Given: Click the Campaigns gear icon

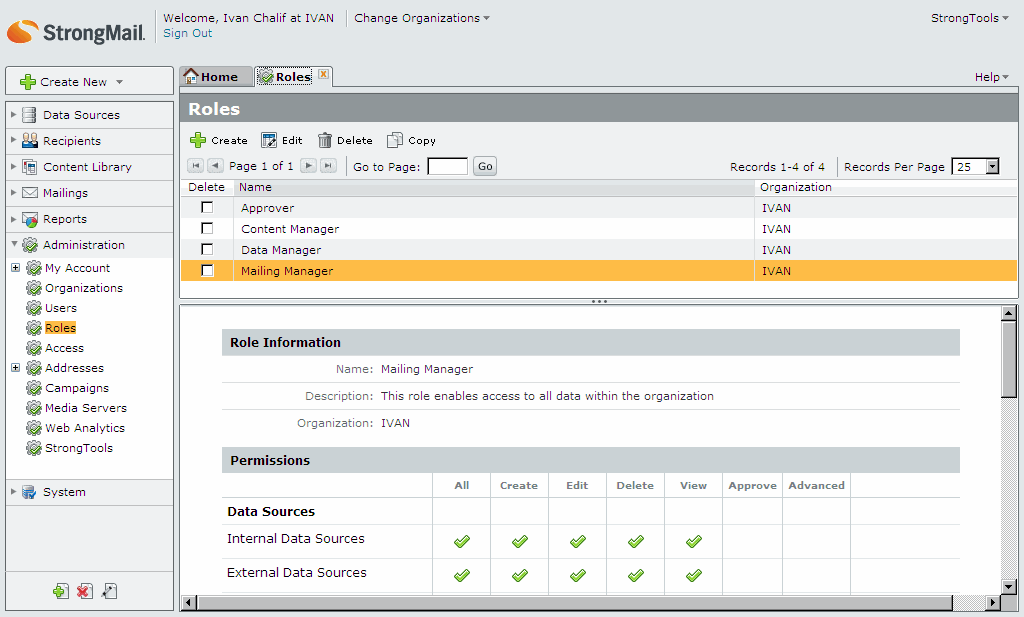Looking at the screenshot, I should pyautogui.click(x=34, y=388).
